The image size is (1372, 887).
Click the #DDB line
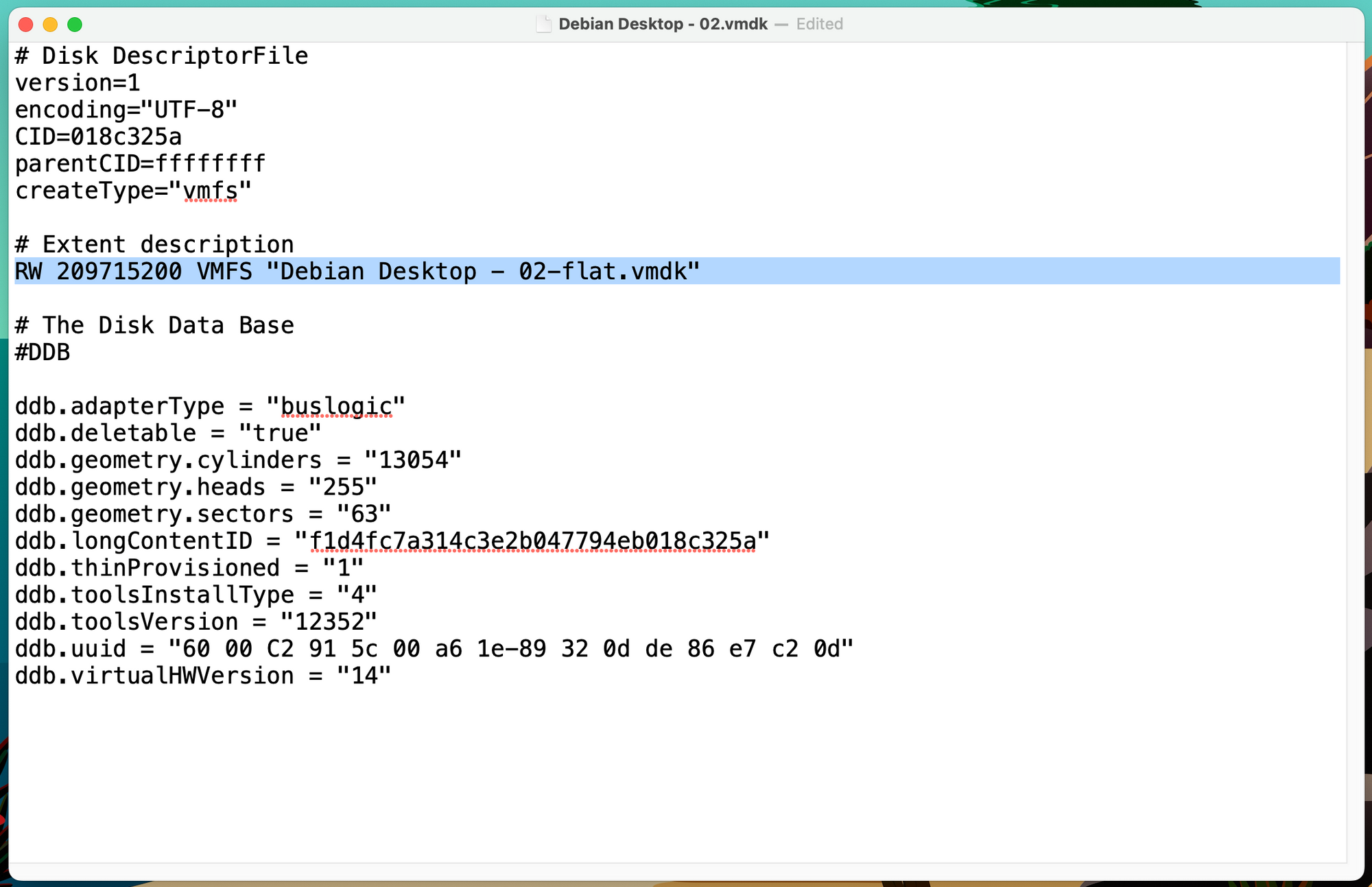pos(43,352)
